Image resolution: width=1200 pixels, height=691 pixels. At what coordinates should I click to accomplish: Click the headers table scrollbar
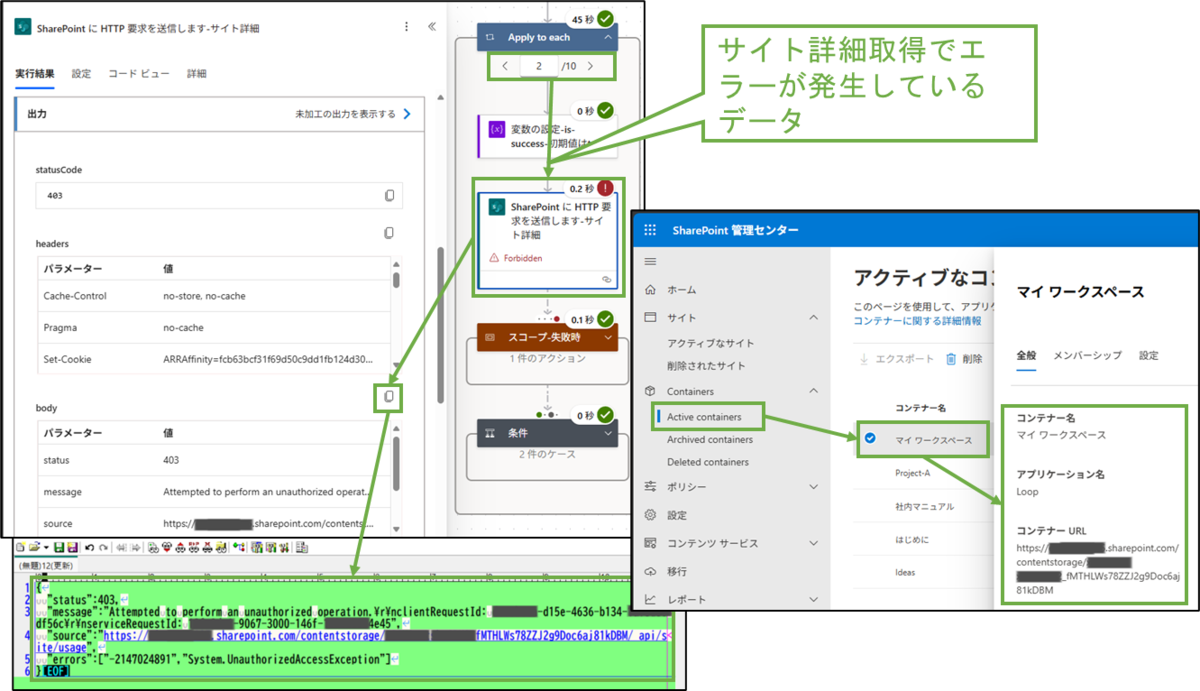(x=397, y=279)
